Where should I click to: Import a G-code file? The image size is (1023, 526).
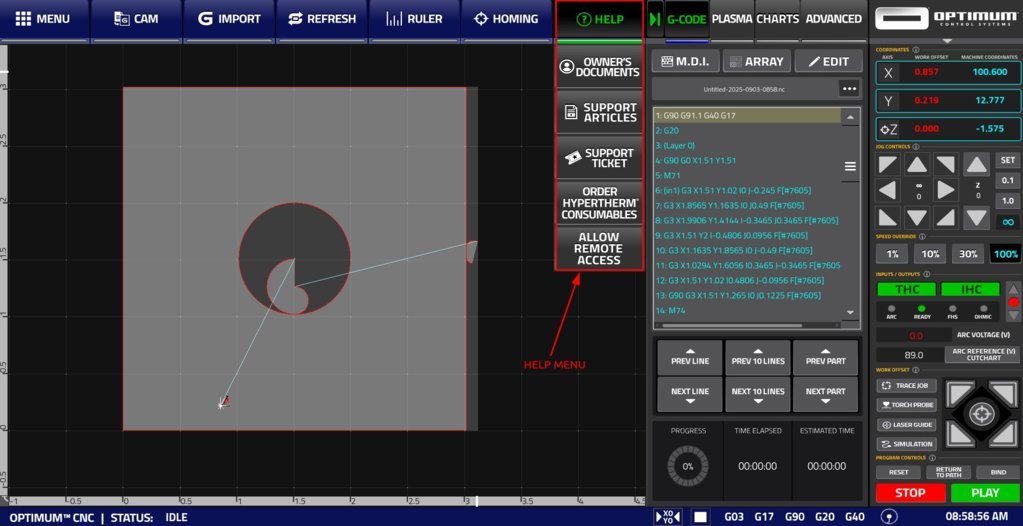(229, 19)
